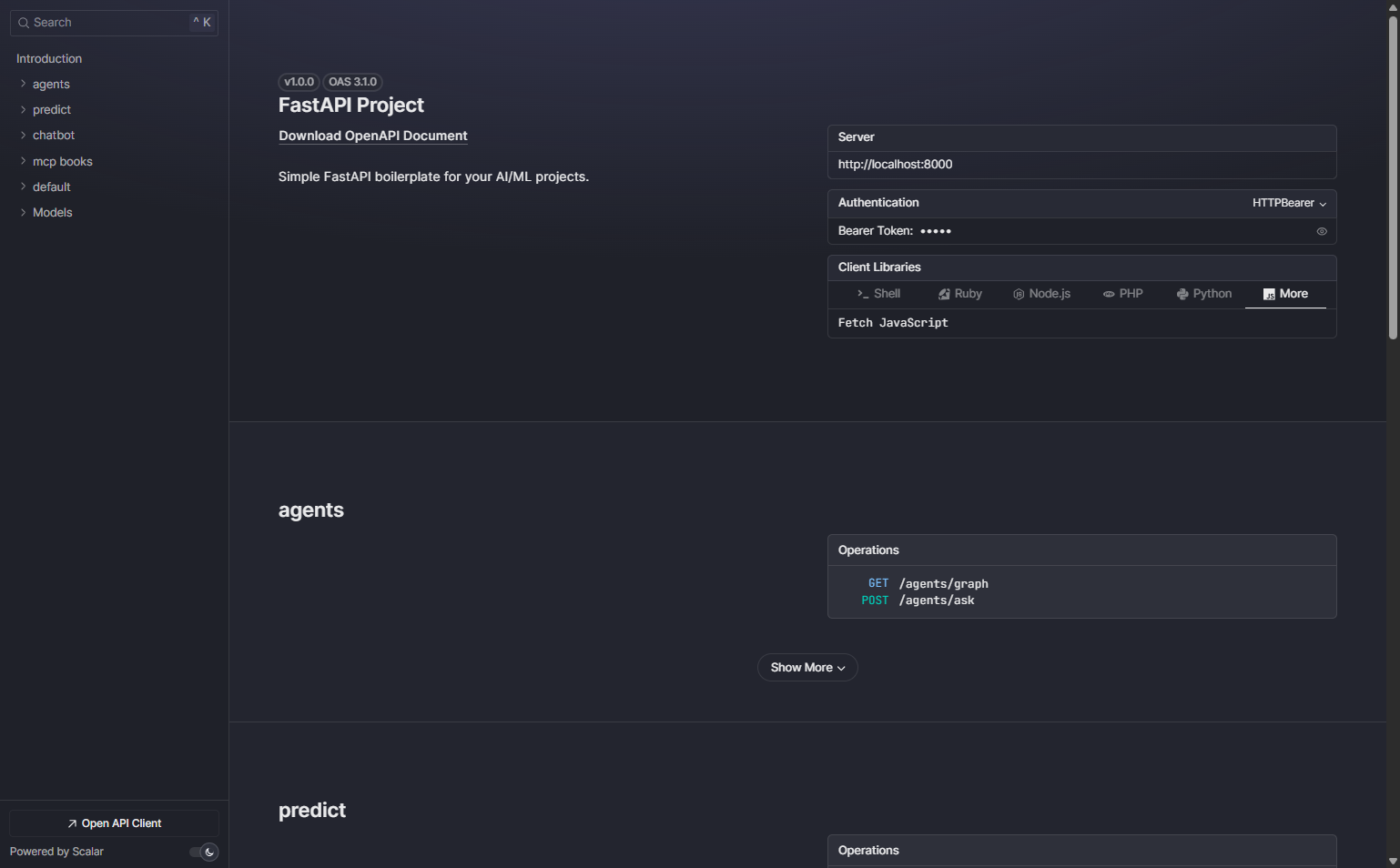
Task: Select the POST /agents/ask operation
Action: 918,600
